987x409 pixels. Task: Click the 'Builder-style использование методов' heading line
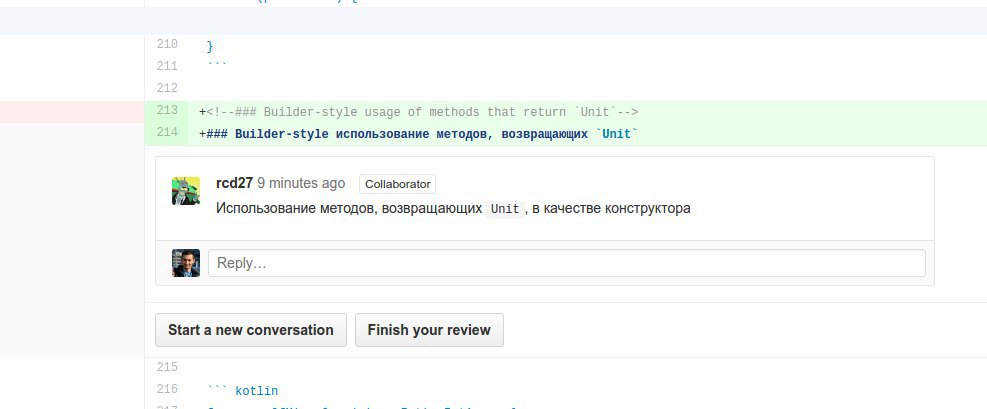click(419, 135)
